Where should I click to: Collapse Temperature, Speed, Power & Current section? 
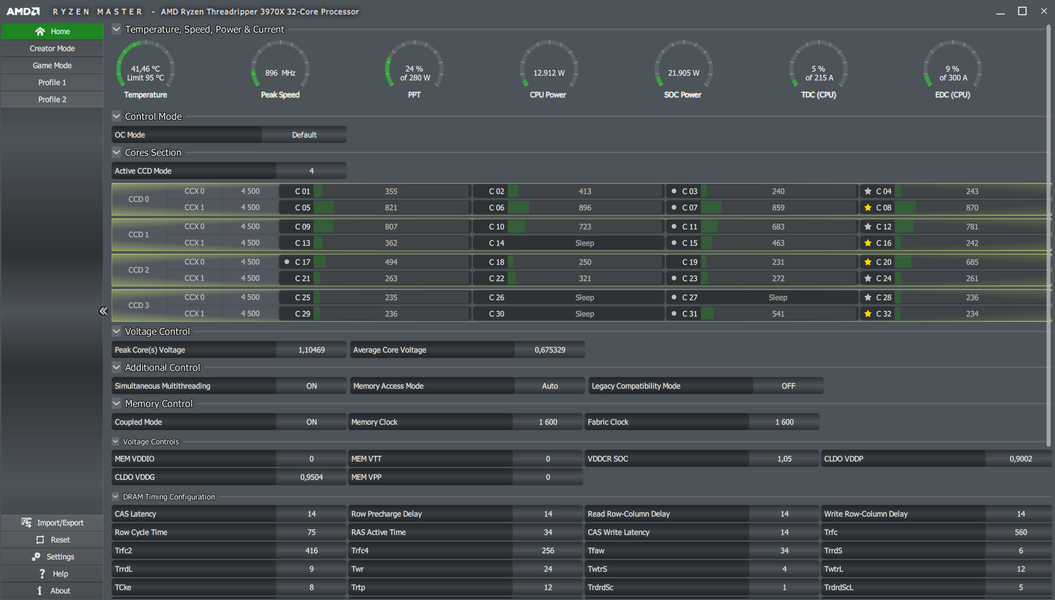(116, 29)
